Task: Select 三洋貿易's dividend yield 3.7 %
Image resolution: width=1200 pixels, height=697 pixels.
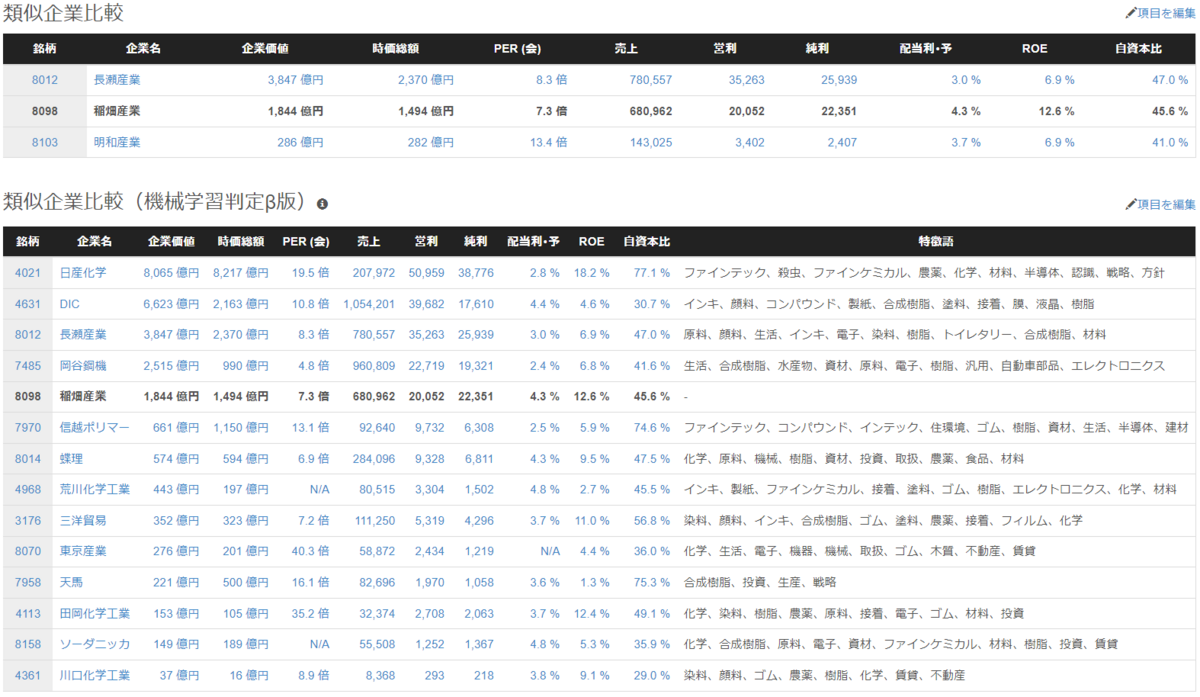Action: pyautogui.click(x=545, y=520)
